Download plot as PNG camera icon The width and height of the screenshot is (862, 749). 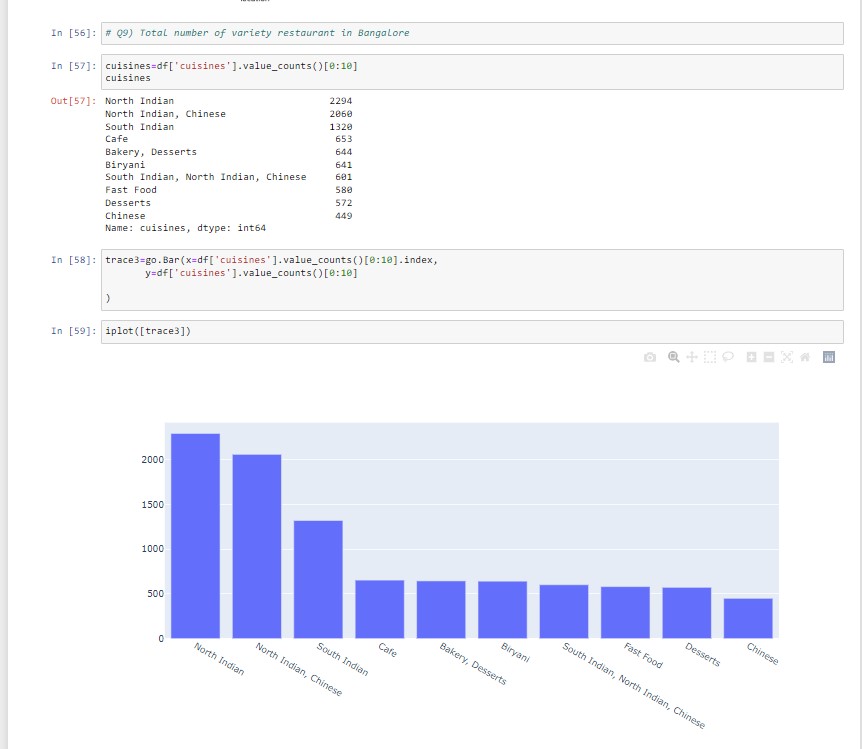click(650, 357)
